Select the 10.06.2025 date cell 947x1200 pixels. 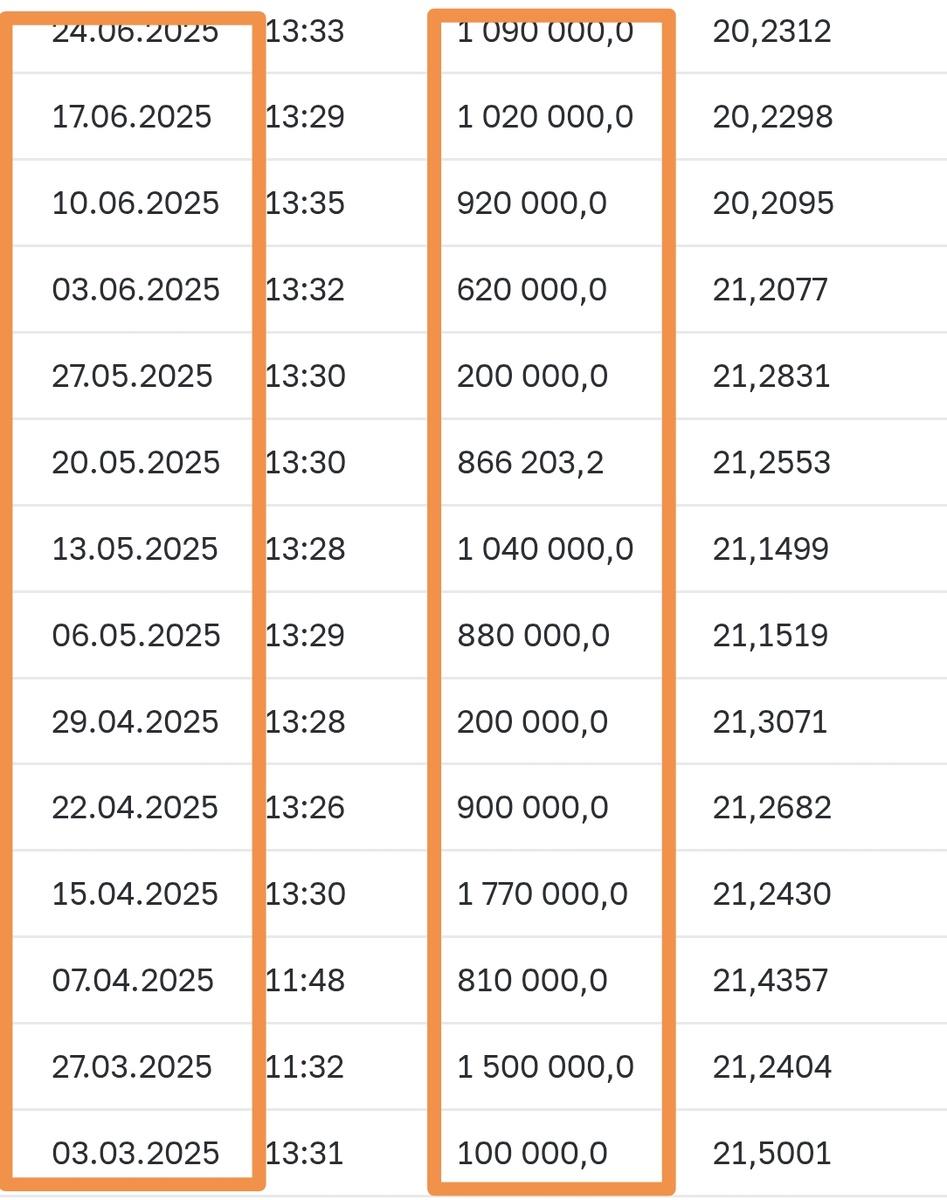coord(135,203)
